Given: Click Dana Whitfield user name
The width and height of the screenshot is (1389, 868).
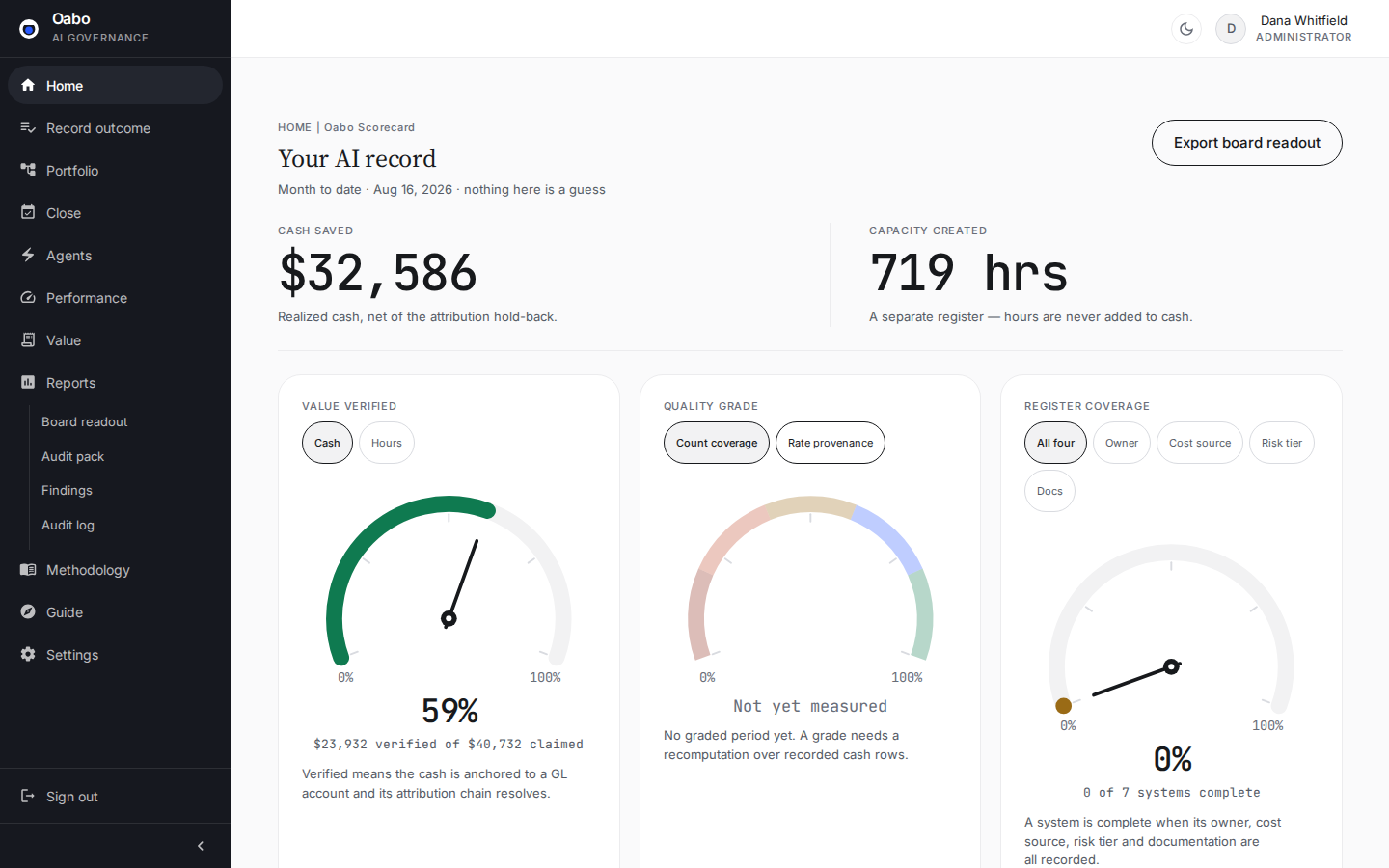Looking at the screenshot, I should coord(1304,20).
